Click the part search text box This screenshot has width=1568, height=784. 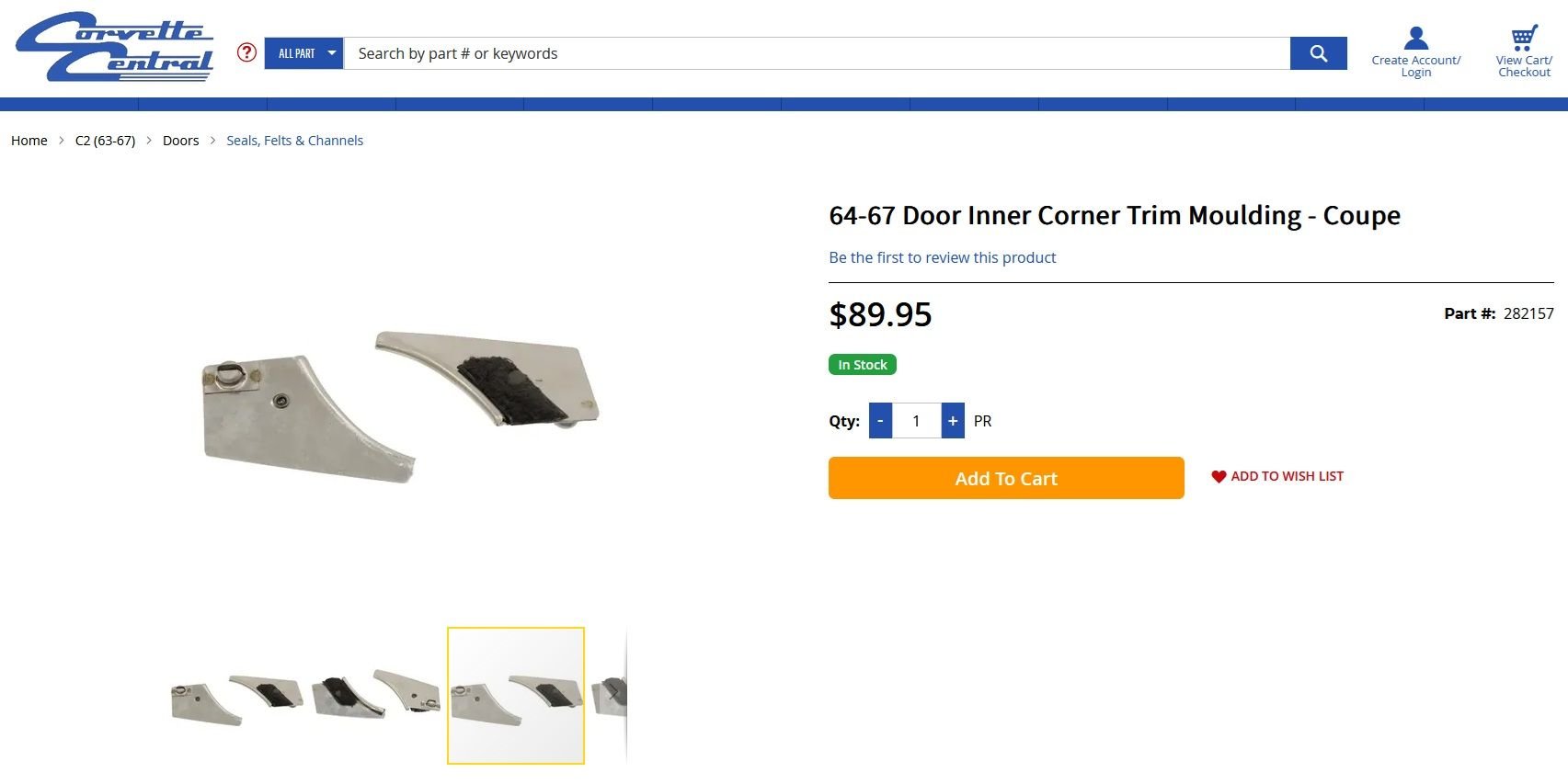pos(817,53)
